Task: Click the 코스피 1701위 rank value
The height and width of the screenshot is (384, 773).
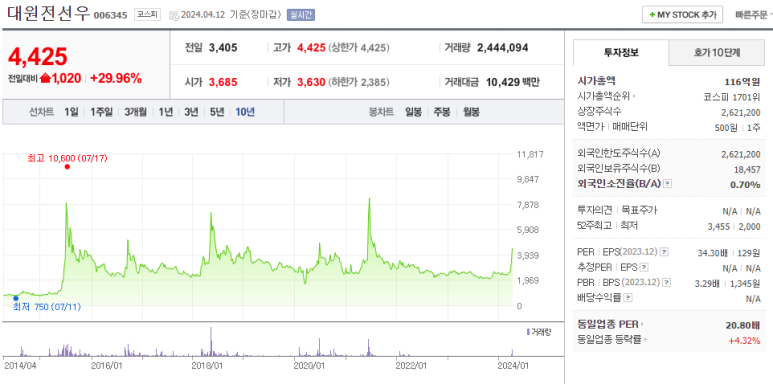Action: (x=732, y=97)
